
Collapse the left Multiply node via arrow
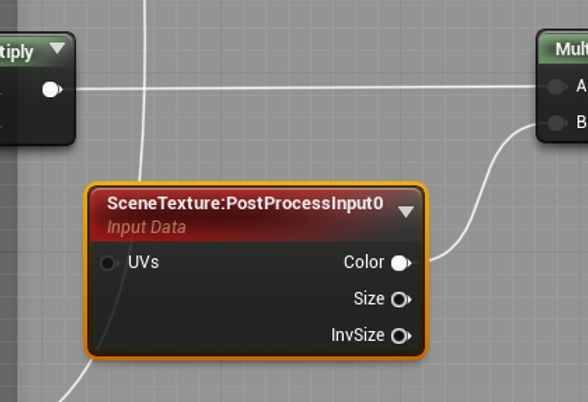tap(57, 48)
